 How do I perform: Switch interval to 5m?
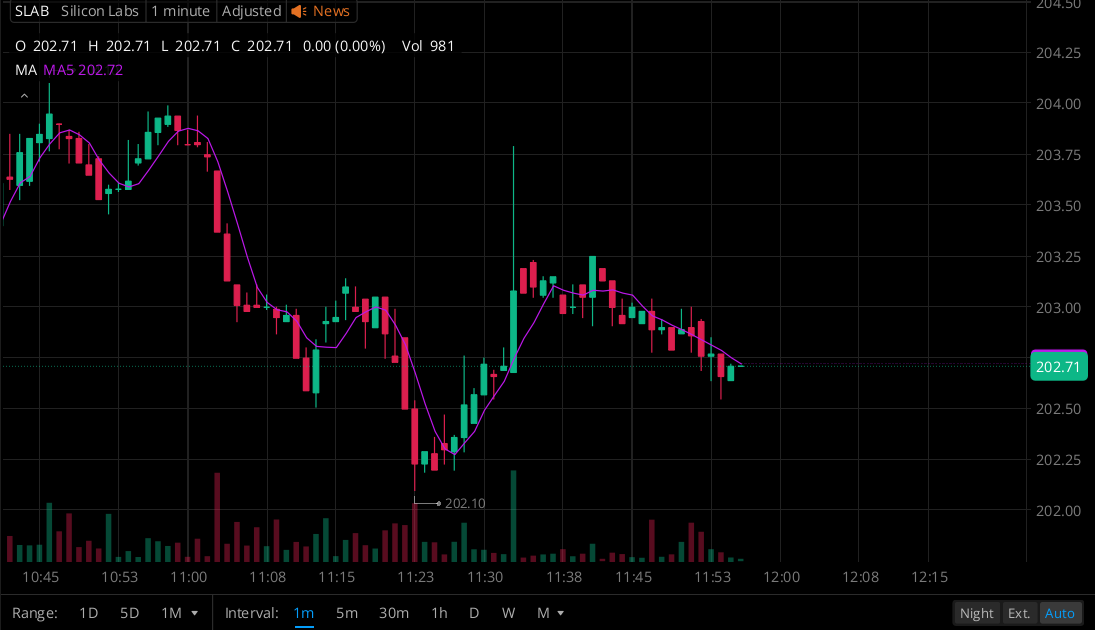346,613
